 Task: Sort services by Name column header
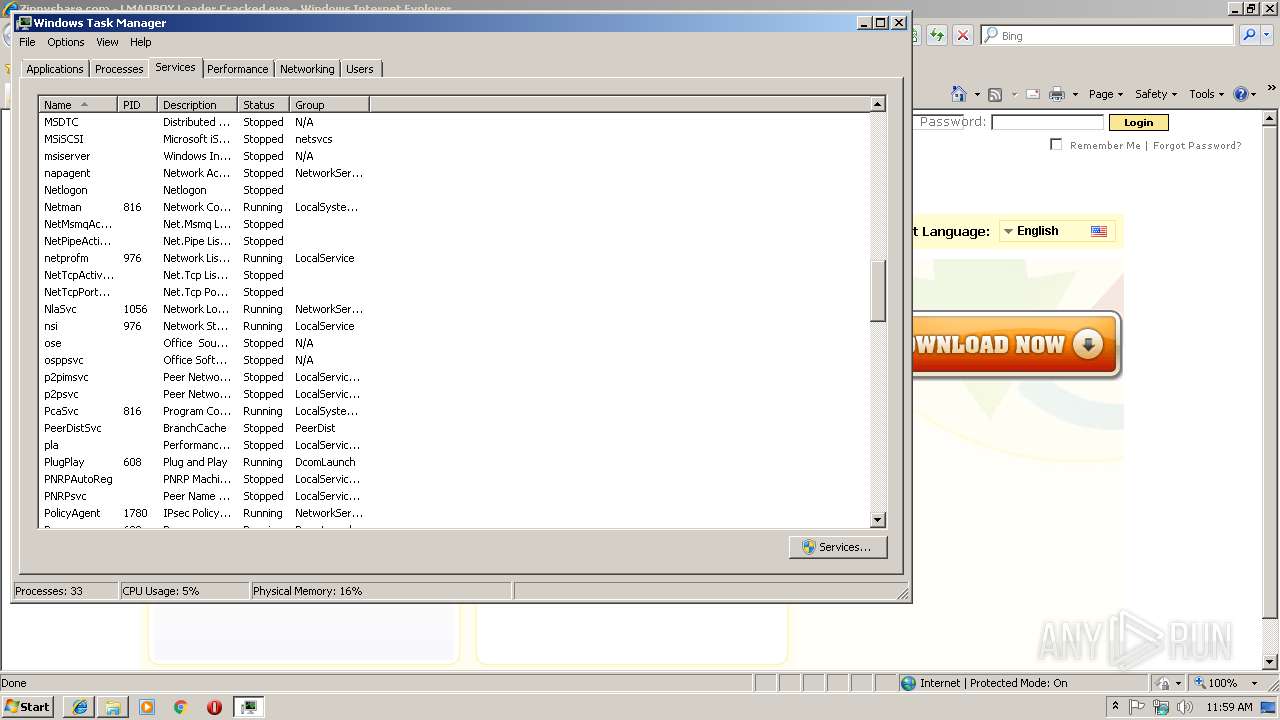pyautogui.click(x=78, y=105)
